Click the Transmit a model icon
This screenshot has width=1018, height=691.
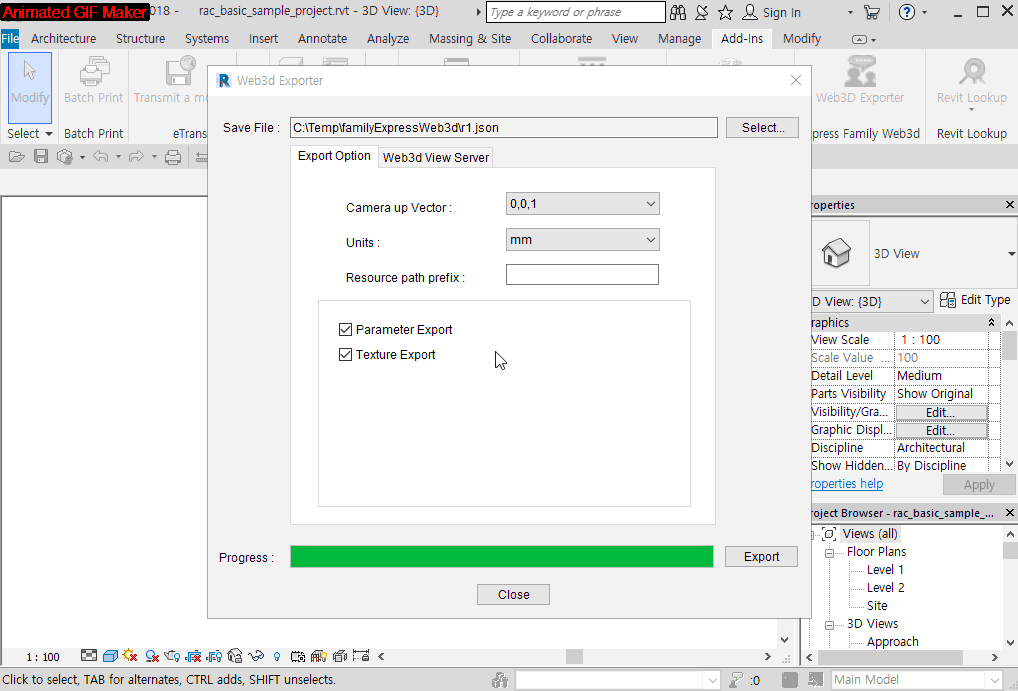pyautogui.click(x=180, y=71)
